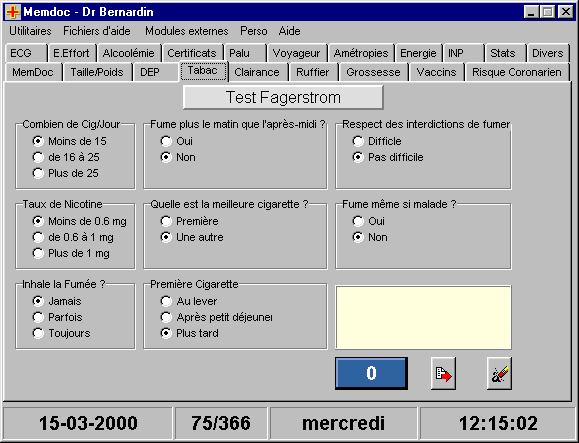Screen dimensions: 579x443
Task: Select 'Toujours' for inhaling smoke
Action: 62,333
